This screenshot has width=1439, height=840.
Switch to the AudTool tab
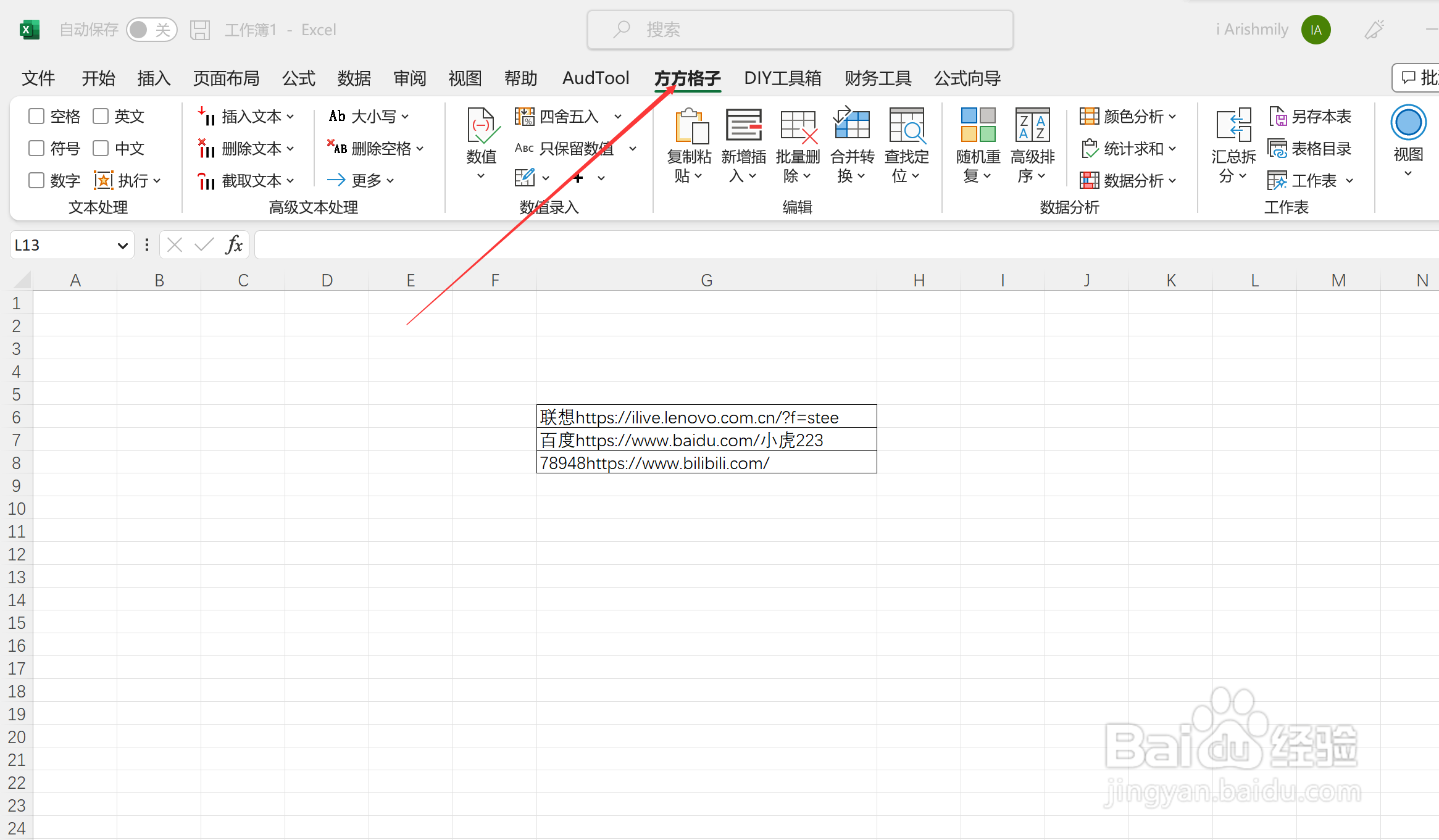point(596,78)
